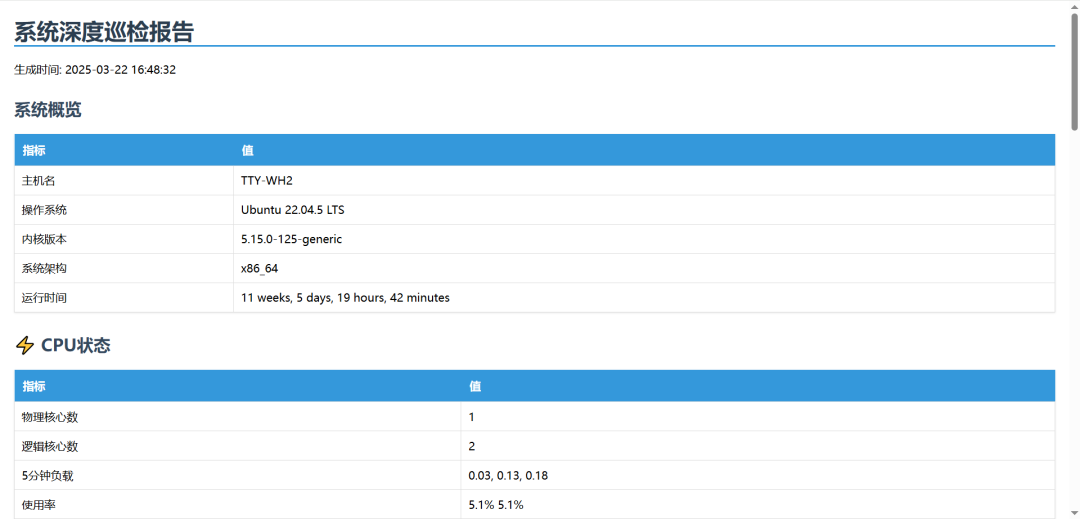Image resolution: width=1080 pixels, height=519 pixels.
Task: Select the 主机名 row label
Action: (x=39, y=181)
